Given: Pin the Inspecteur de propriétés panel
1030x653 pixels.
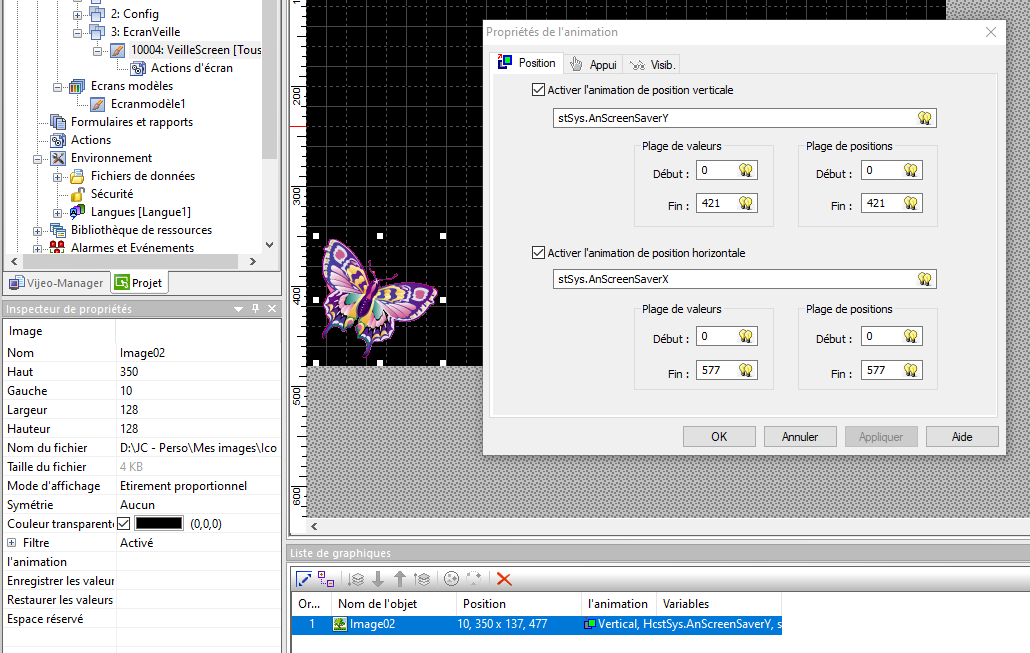Looking at the screenshot, I should pyautogui.click(x=256, y=309).
